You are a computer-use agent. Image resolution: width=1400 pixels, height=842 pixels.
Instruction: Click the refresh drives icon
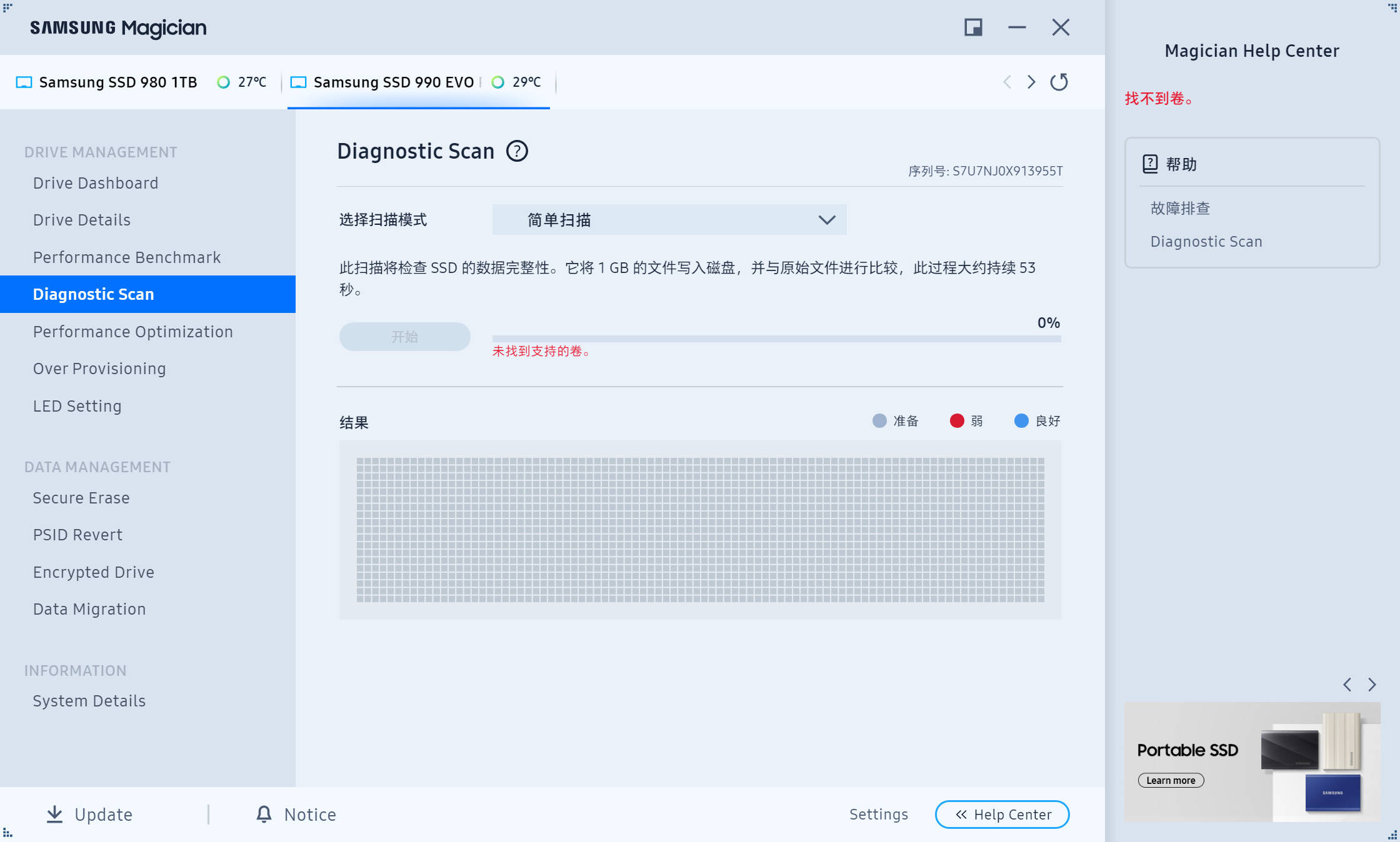pyautogui.click(x=1059, y=82)
